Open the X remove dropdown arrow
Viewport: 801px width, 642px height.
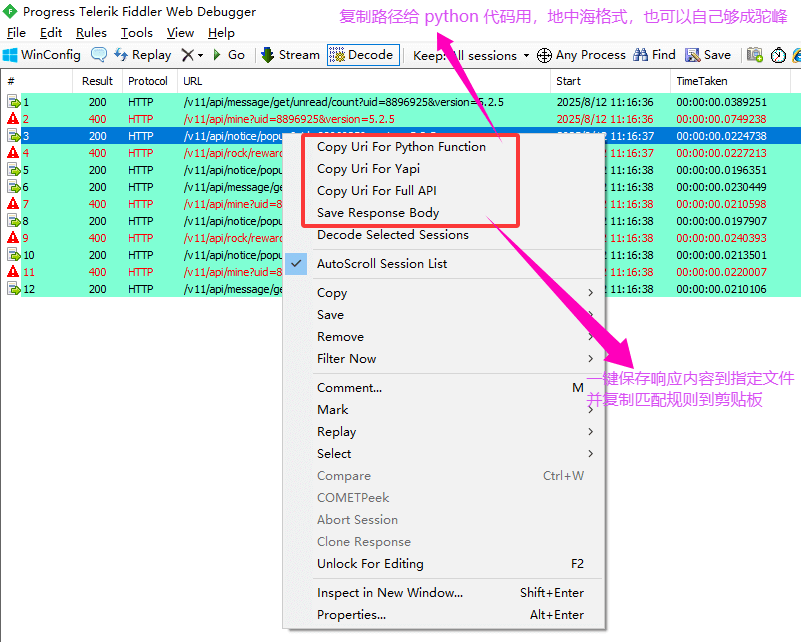[201, 55]
